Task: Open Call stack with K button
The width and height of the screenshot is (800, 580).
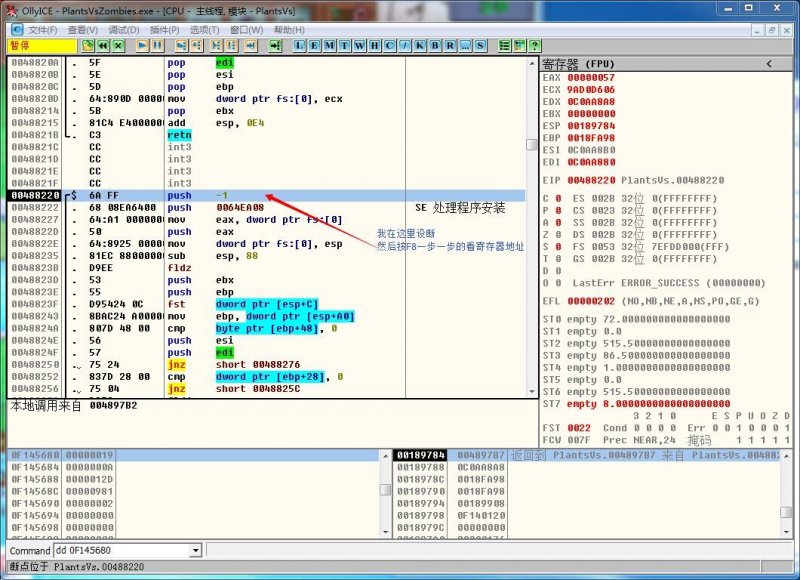Action: coord(420,46)
